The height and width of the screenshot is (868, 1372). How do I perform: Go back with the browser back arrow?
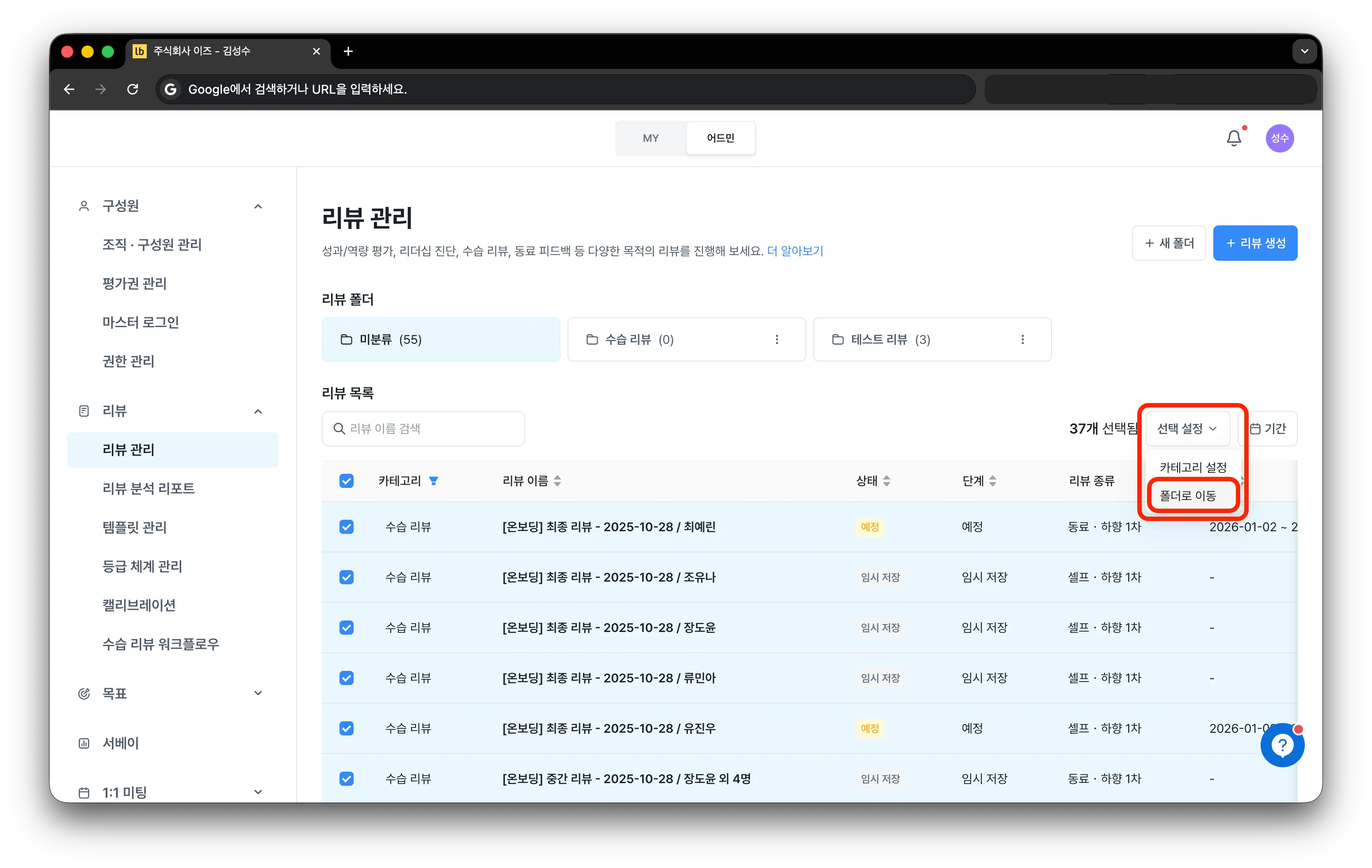tap(69, 89)
